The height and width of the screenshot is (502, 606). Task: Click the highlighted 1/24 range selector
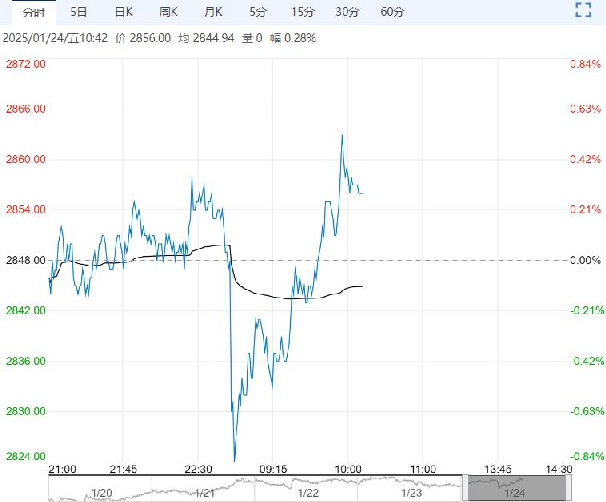pyautogui.click(x=515, y=489)
